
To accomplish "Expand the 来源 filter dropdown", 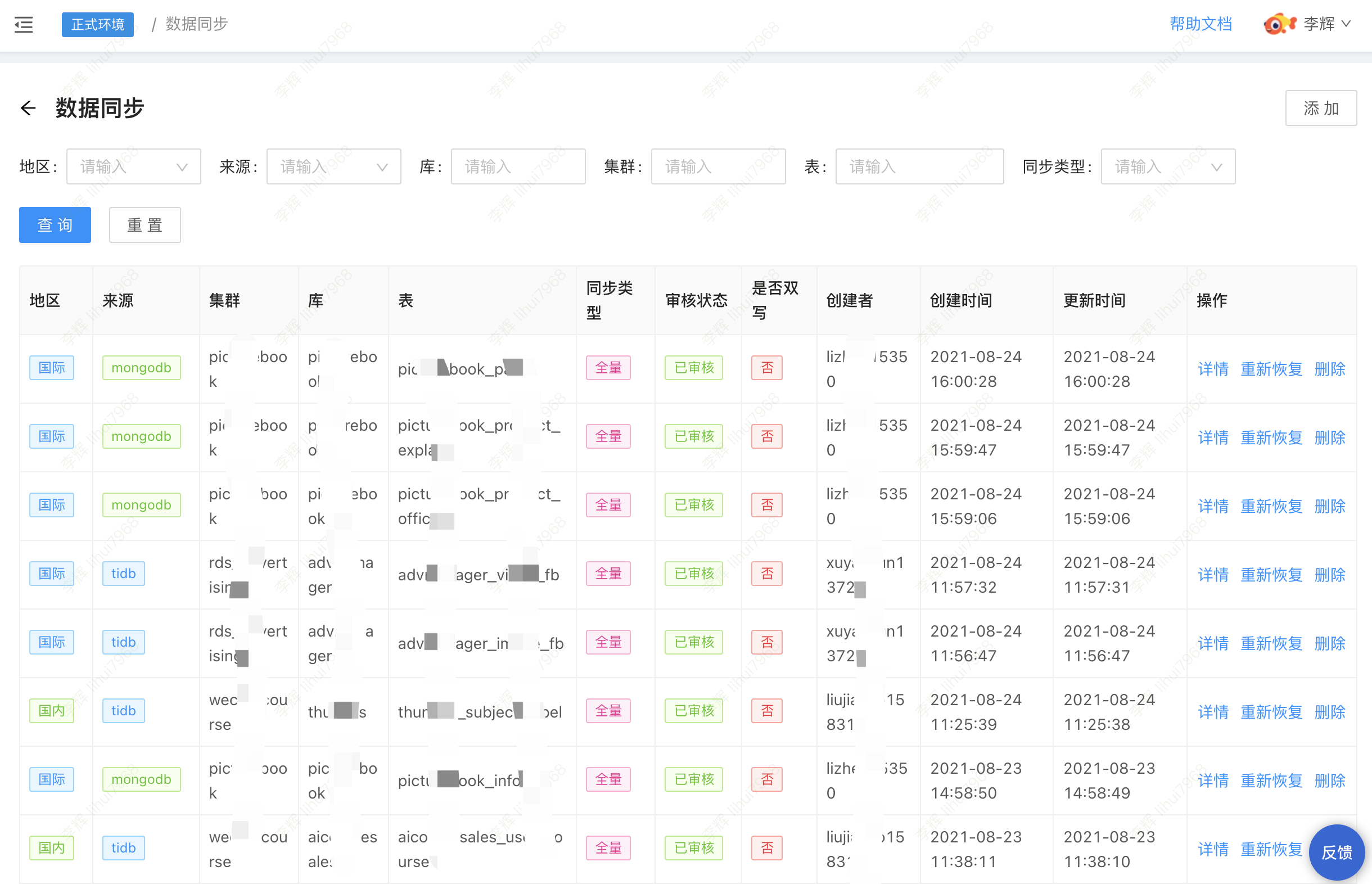I will point(333,167).
